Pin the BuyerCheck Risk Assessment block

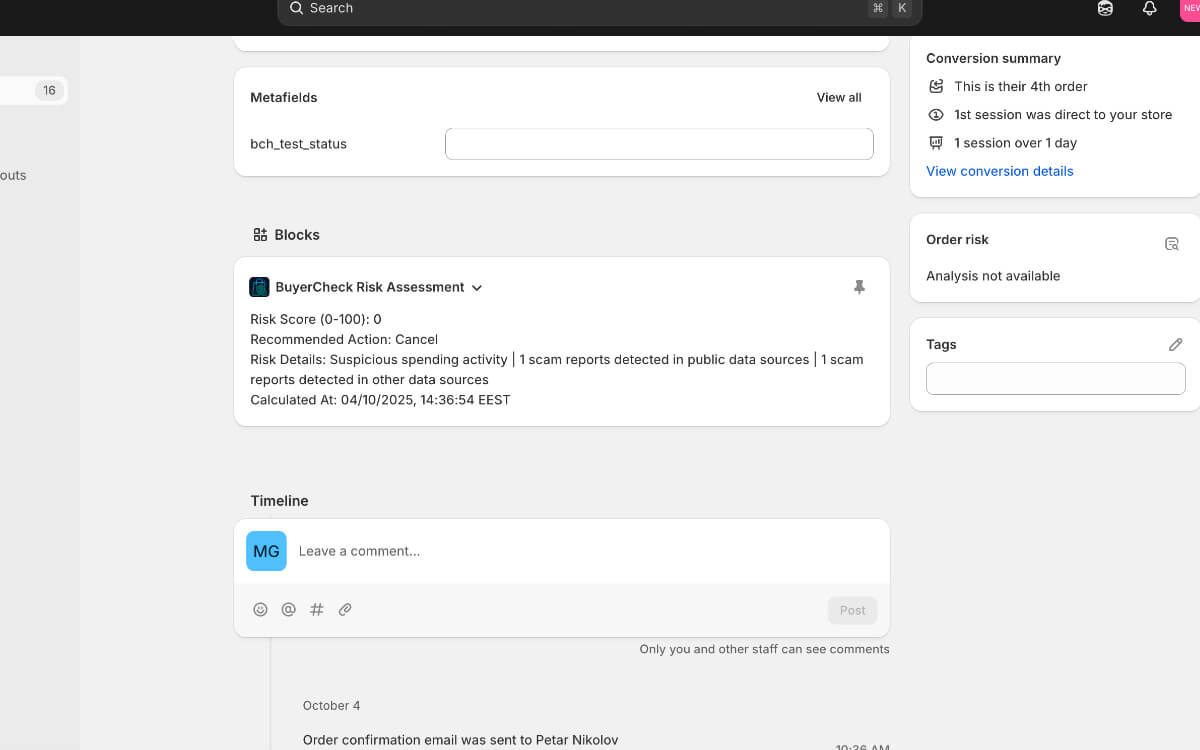click(859, 287)
